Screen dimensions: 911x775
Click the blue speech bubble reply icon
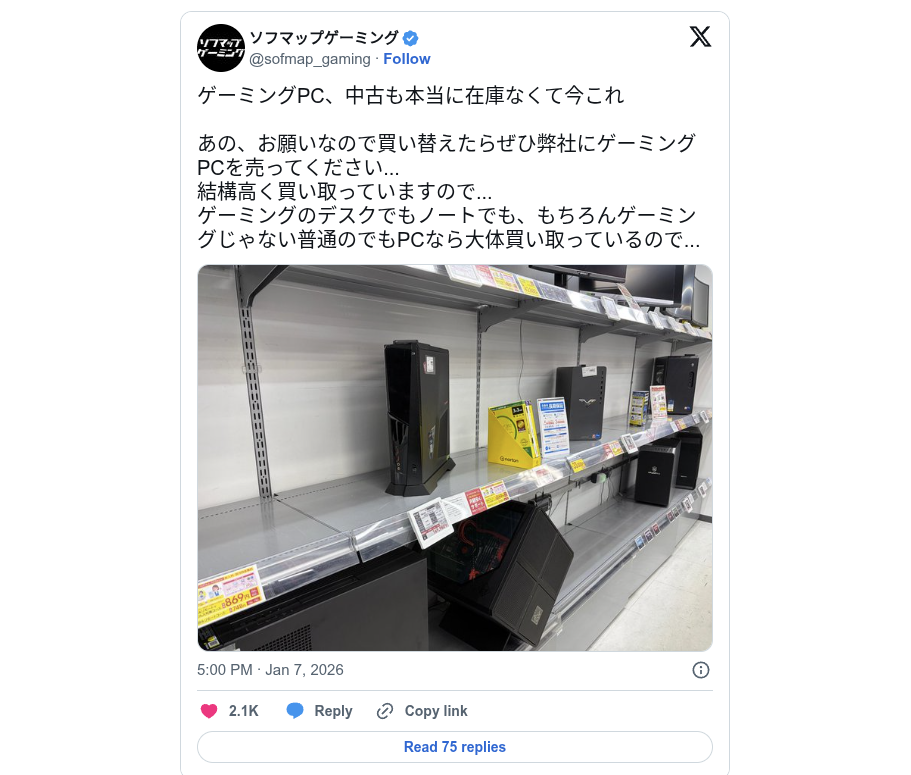295,711
